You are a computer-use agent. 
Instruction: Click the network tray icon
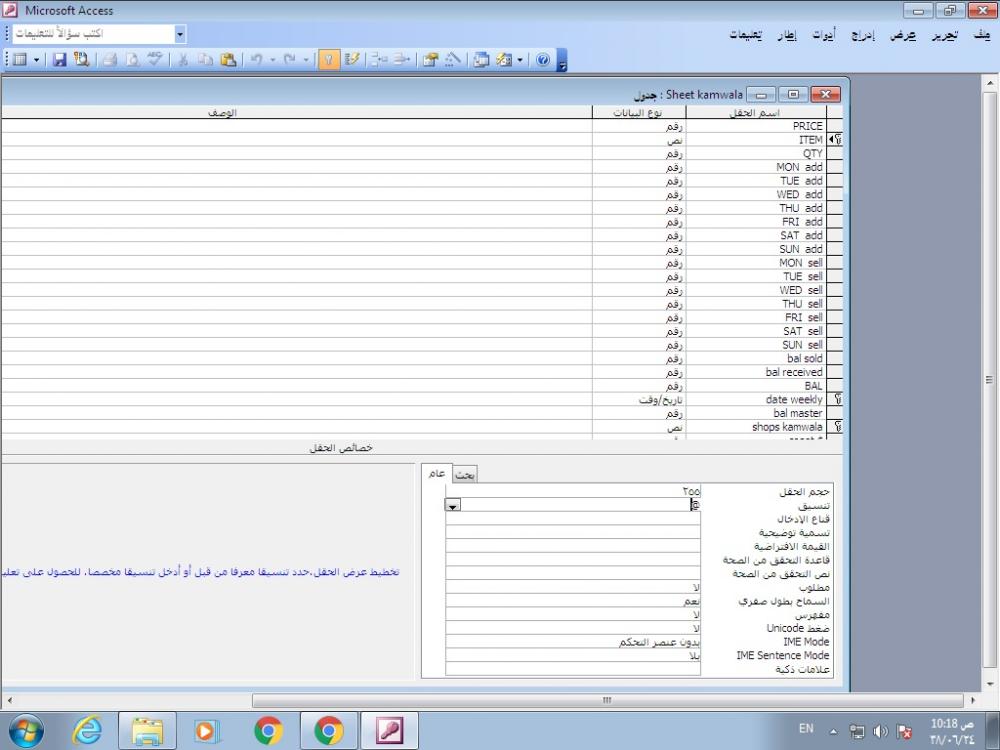coord(857,732)
